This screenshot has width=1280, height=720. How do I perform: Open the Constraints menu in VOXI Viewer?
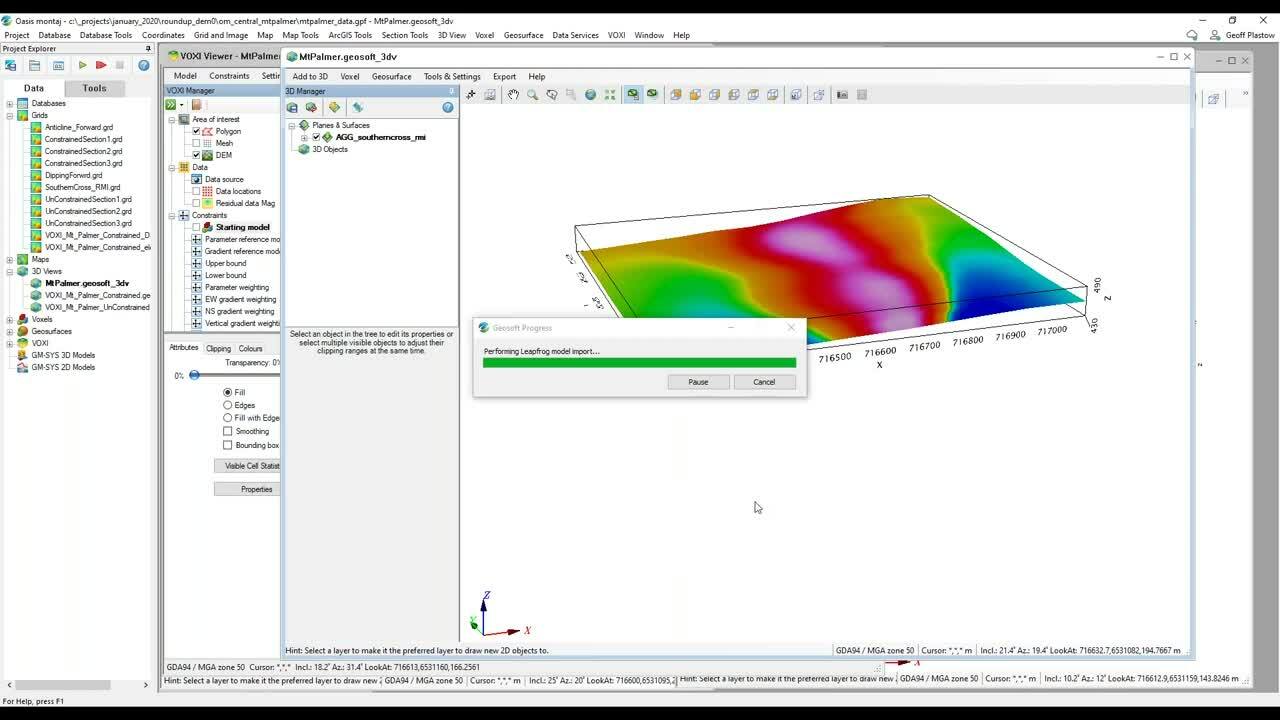[x=229, y=76]
